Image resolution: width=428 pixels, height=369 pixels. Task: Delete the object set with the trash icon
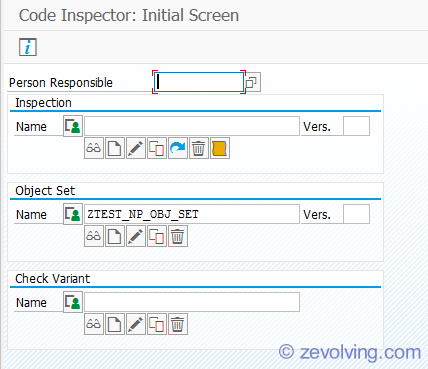[x=178, y=236]
